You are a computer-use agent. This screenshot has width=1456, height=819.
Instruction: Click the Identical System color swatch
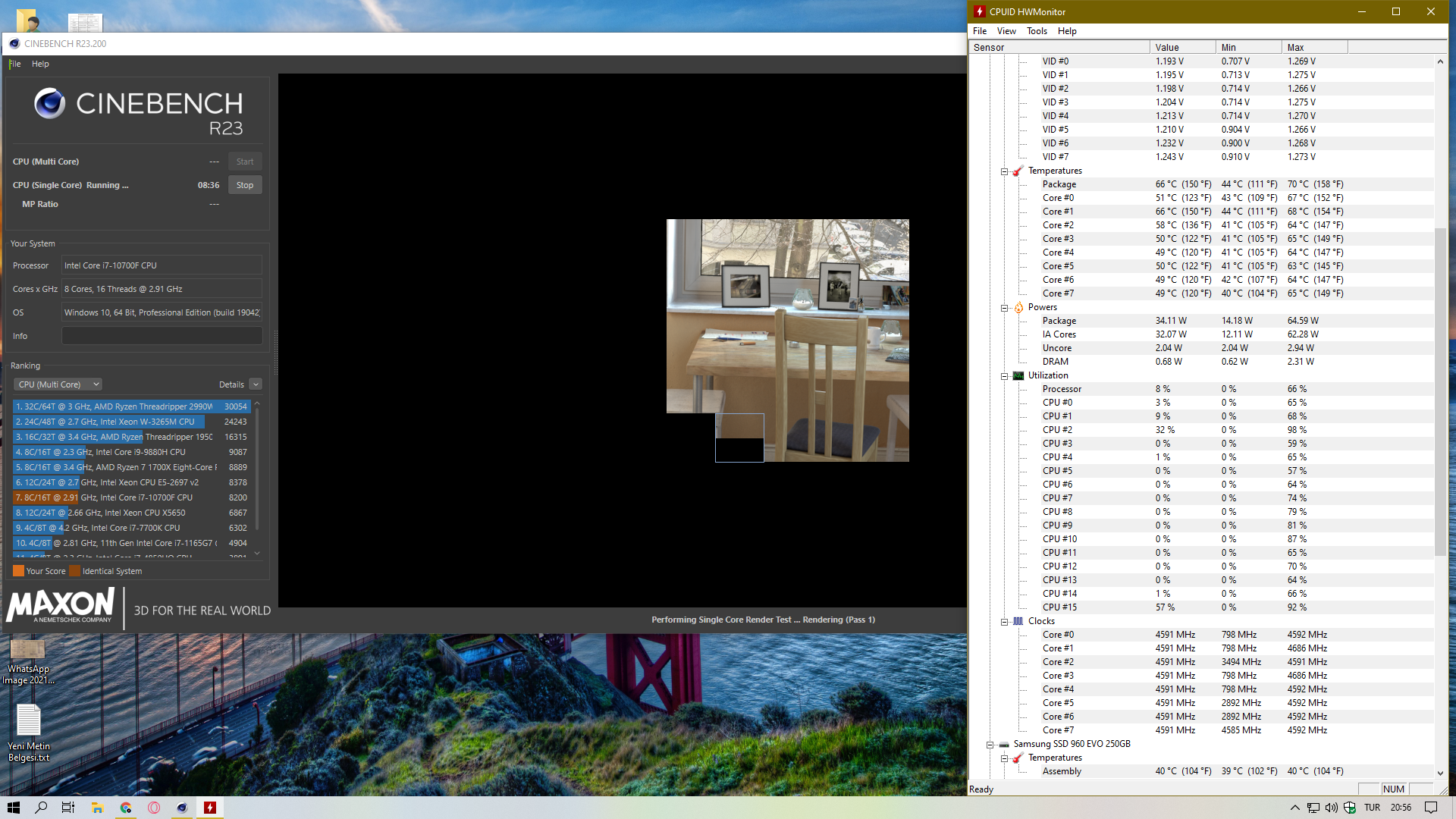74,571
